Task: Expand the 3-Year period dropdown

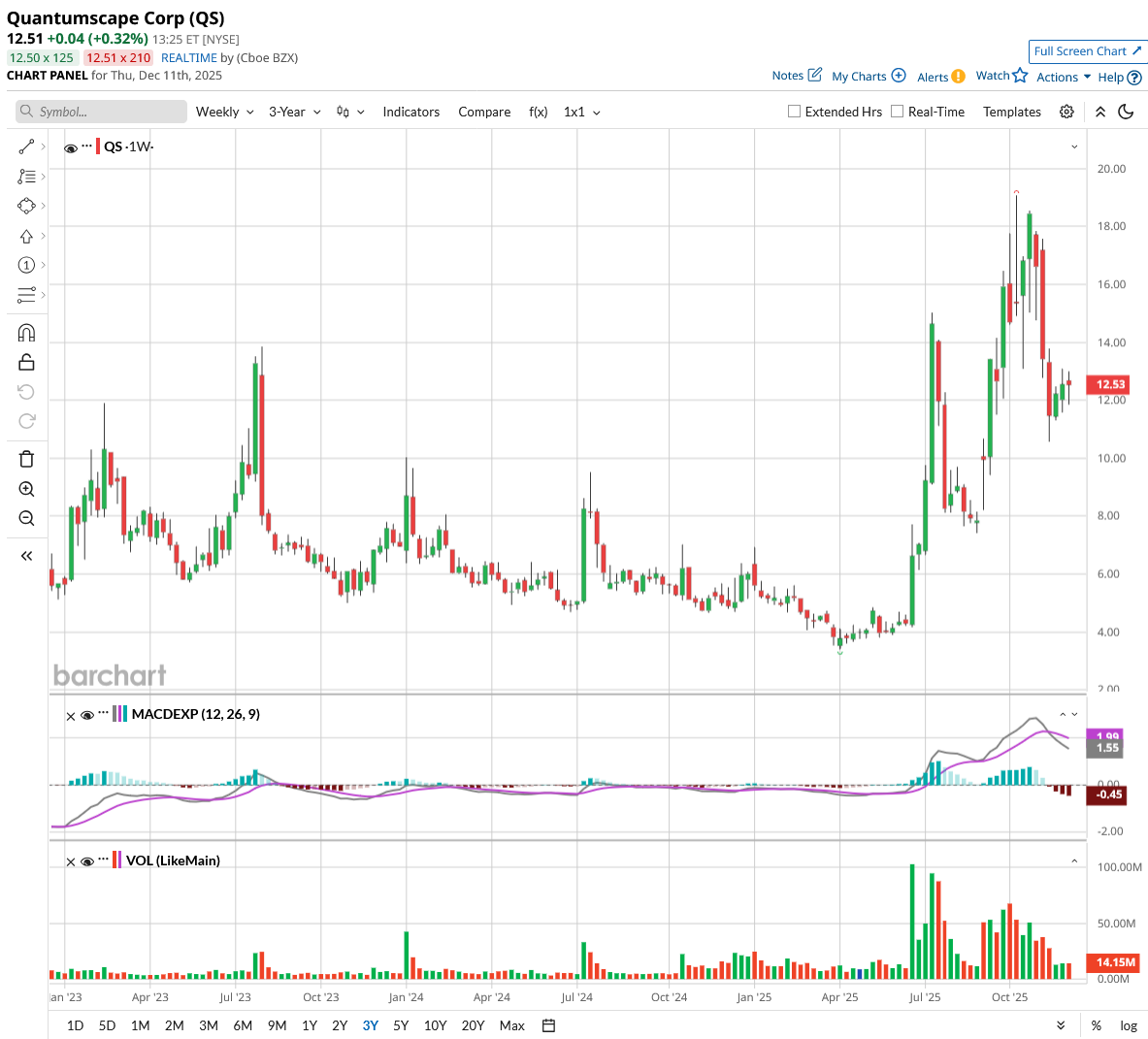Action: coord(294,112)
